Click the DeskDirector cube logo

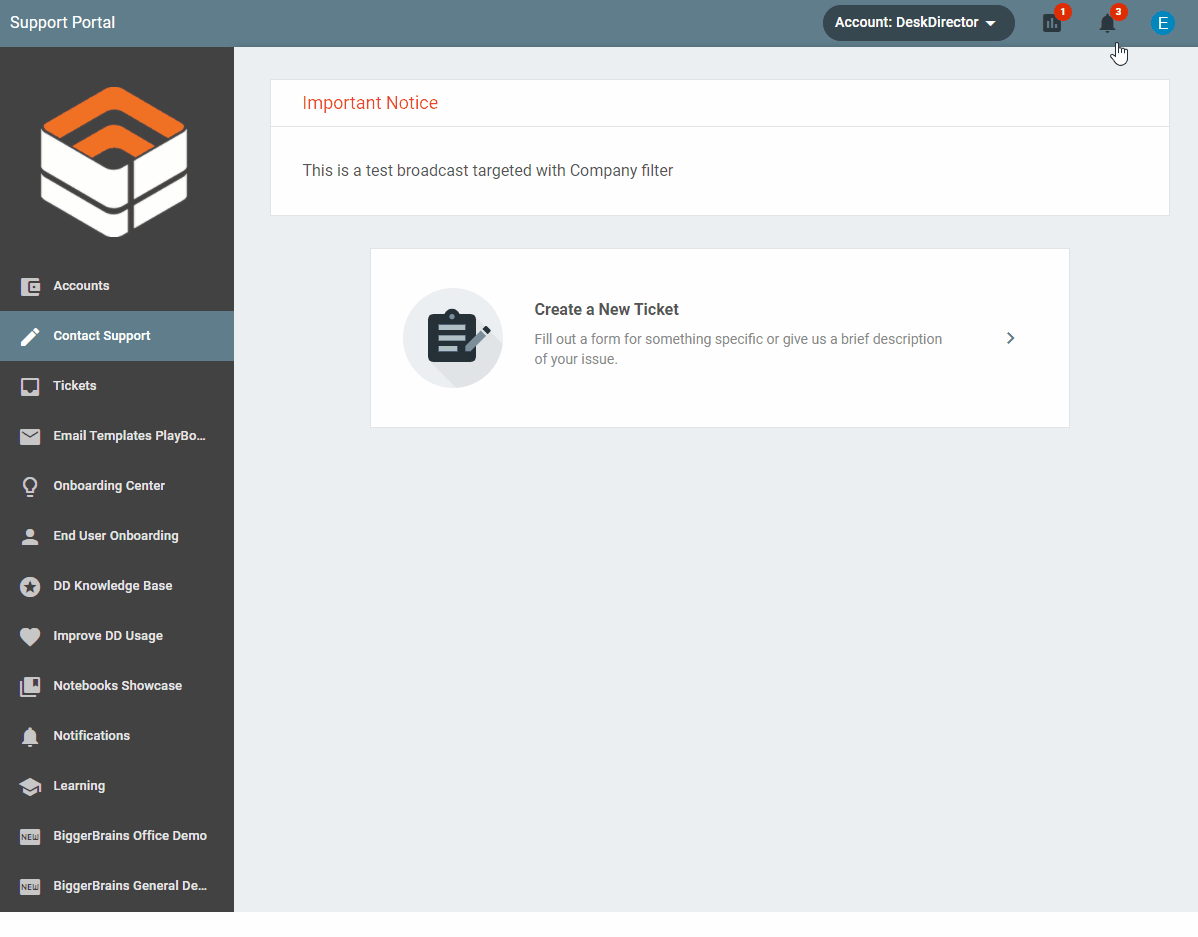(114, 162)
